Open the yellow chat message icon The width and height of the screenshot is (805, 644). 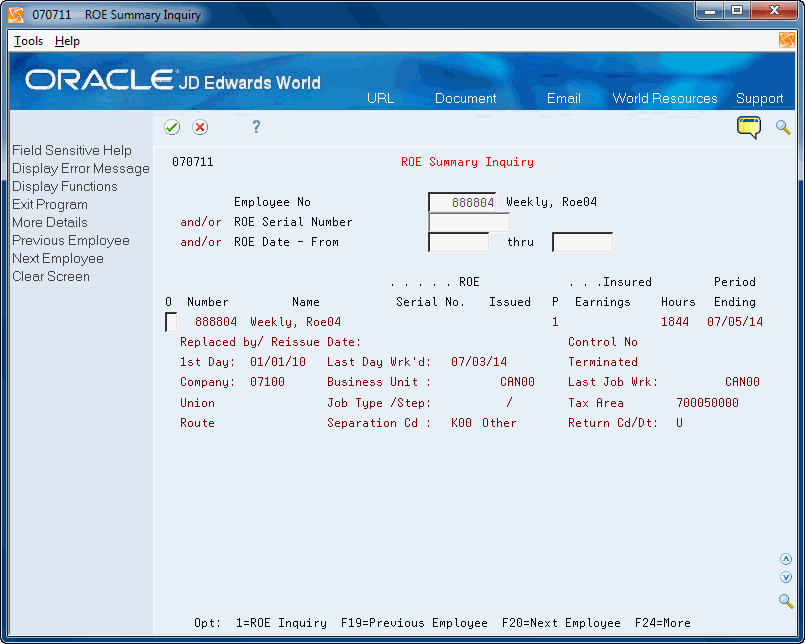[x=749, y=127]
